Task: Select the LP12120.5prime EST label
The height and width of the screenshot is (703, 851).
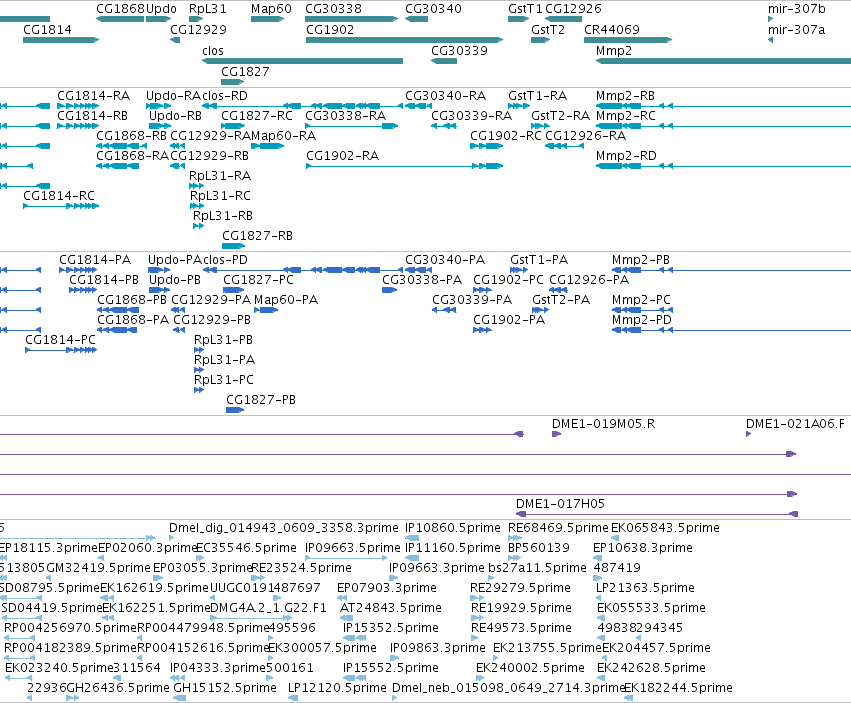Action: pos(337,688)
